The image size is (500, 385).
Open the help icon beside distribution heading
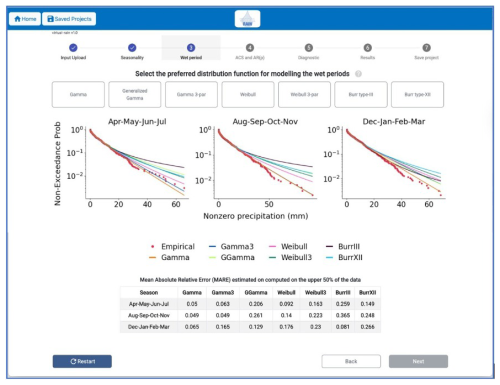click(x=358, y=74)
